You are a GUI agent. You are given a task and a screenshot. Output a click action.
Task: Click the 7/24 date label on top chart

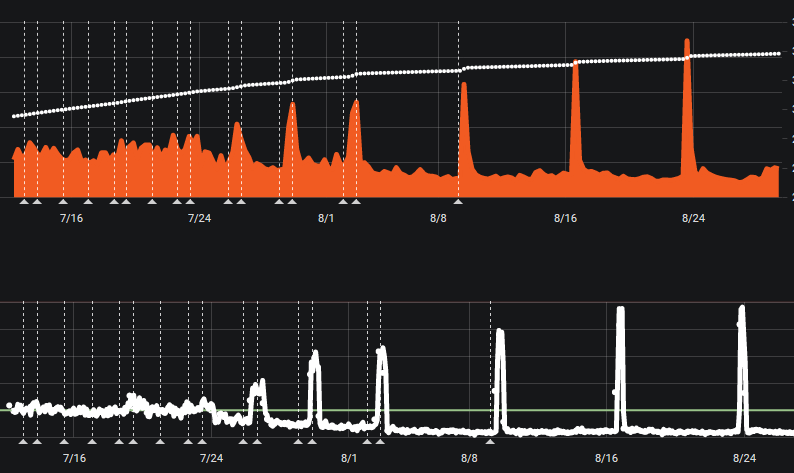tap(198, 218)
